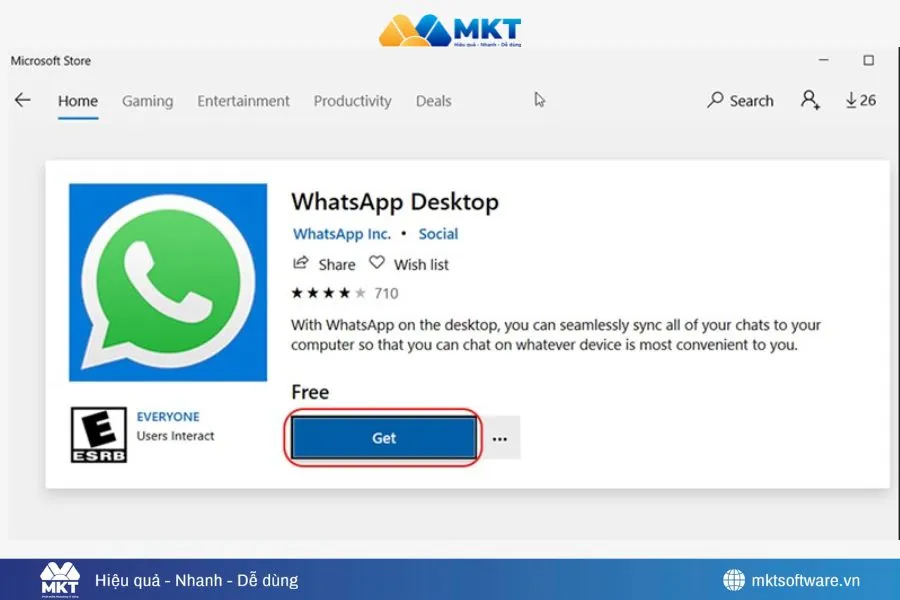Open the account sign-in person icon
Viewport: 900px width, 600px height.
(810, 100)
